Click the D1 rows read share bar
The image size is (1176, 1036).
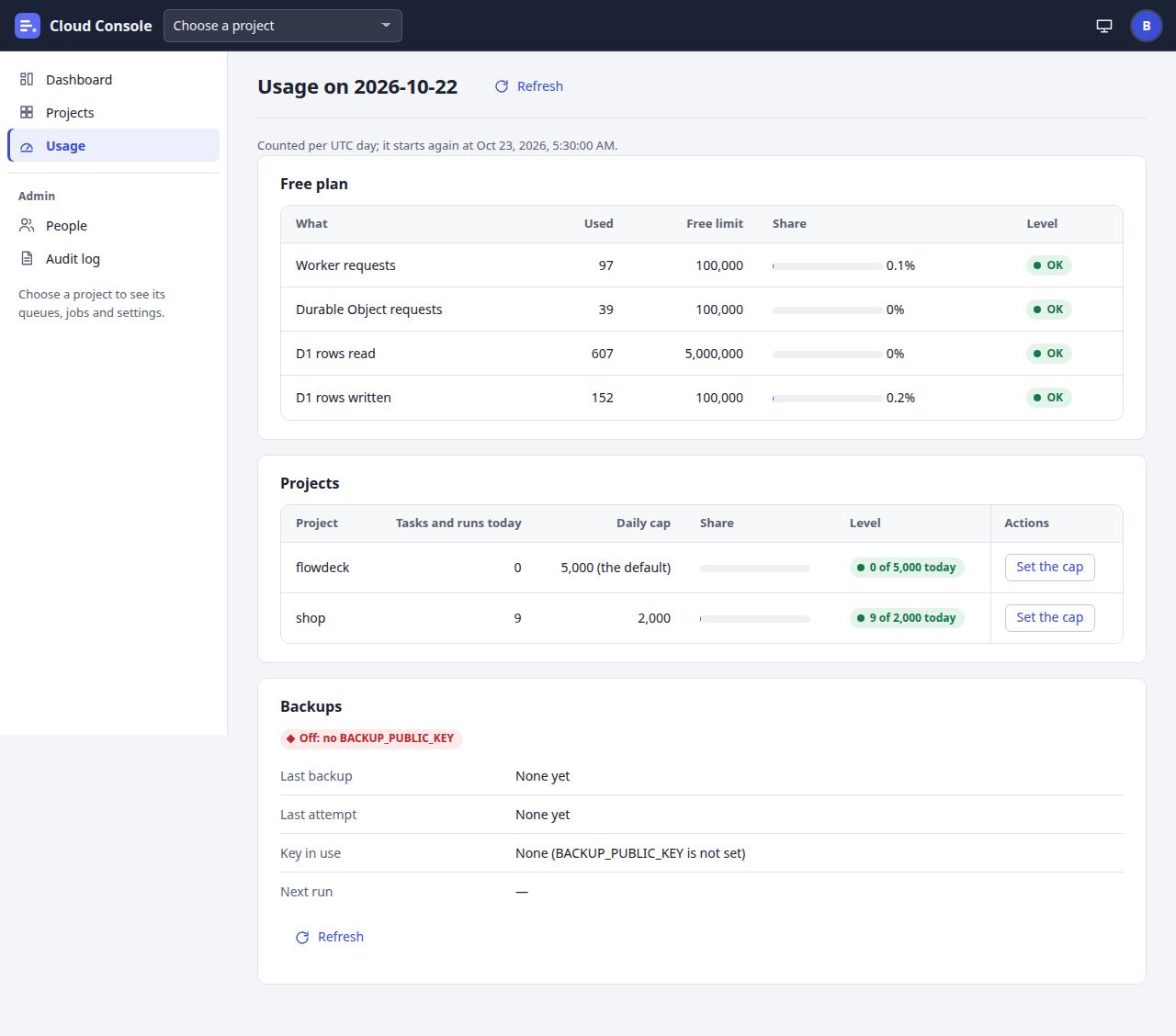[x=828, y=355]
